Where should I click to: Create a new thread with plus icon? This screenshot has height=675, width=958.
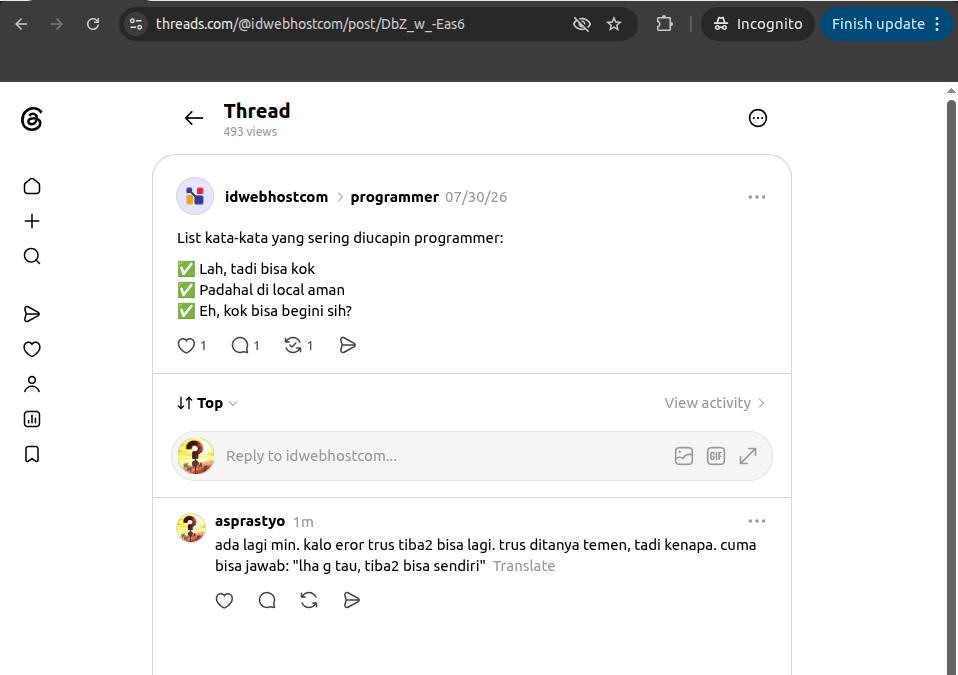tap(32, 221)
